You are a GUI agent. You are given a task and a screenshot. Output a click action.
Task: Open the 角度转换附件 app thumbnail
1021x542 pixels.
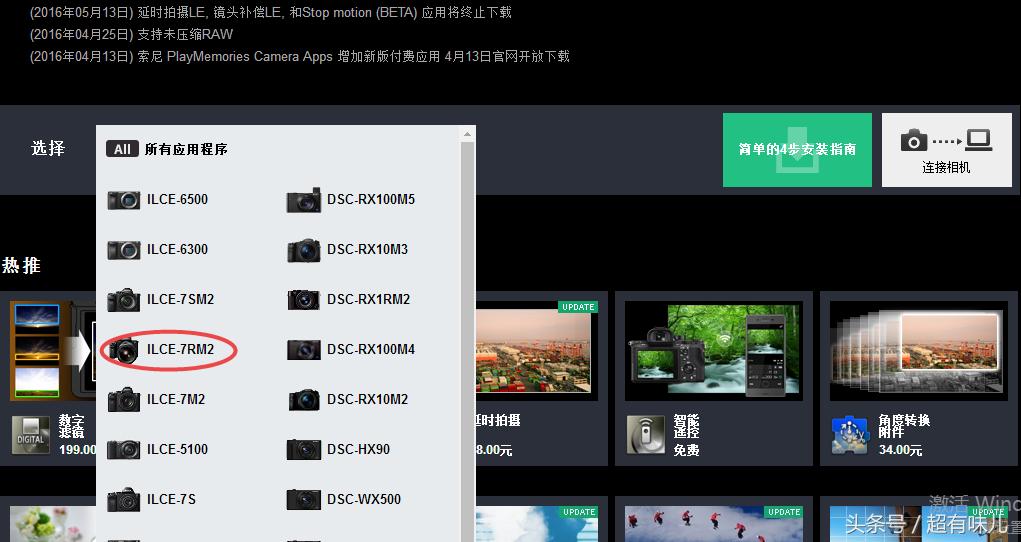click(x=919, y=350)
